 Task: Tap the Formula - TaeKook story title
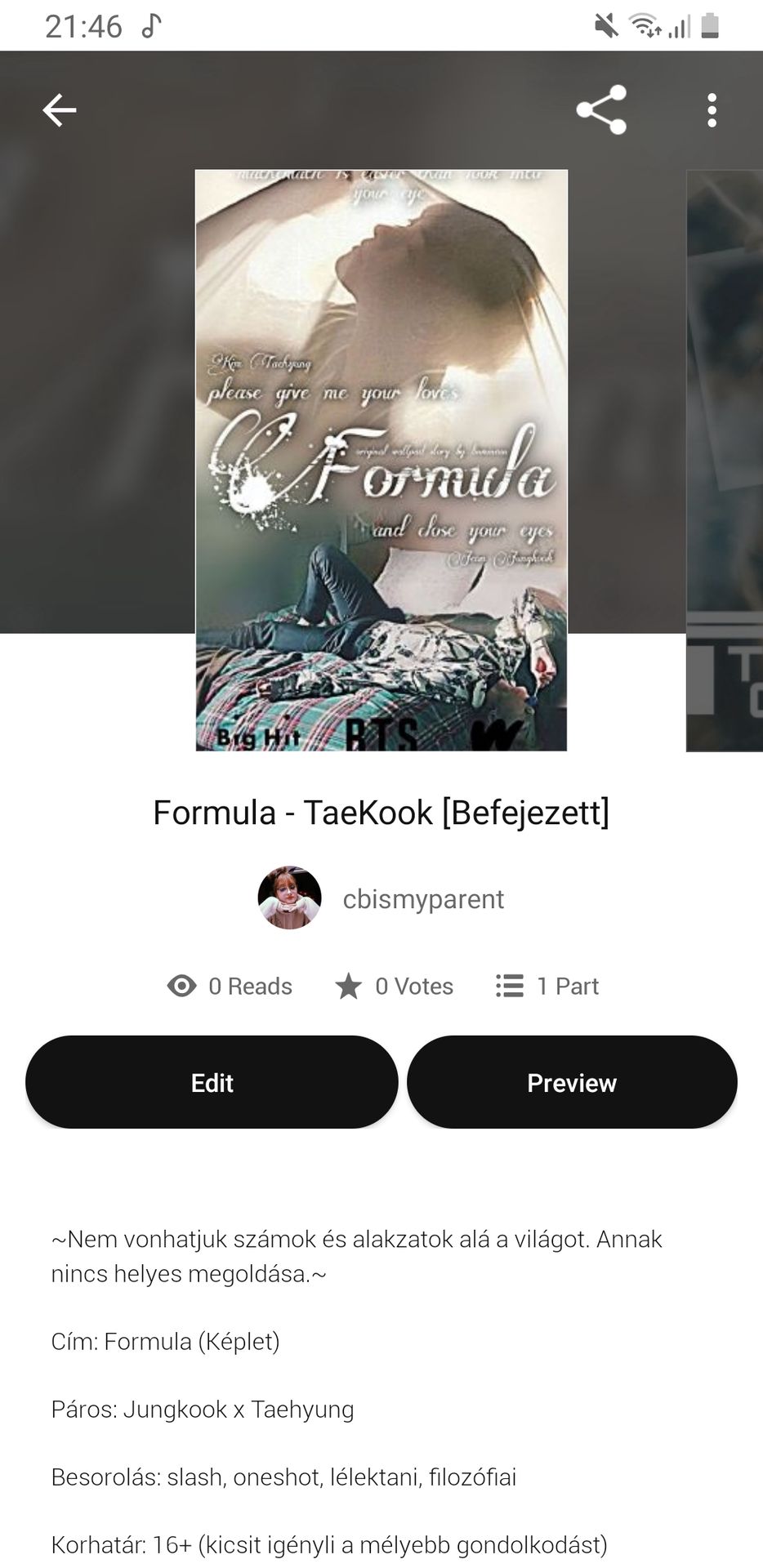[381, 813]
